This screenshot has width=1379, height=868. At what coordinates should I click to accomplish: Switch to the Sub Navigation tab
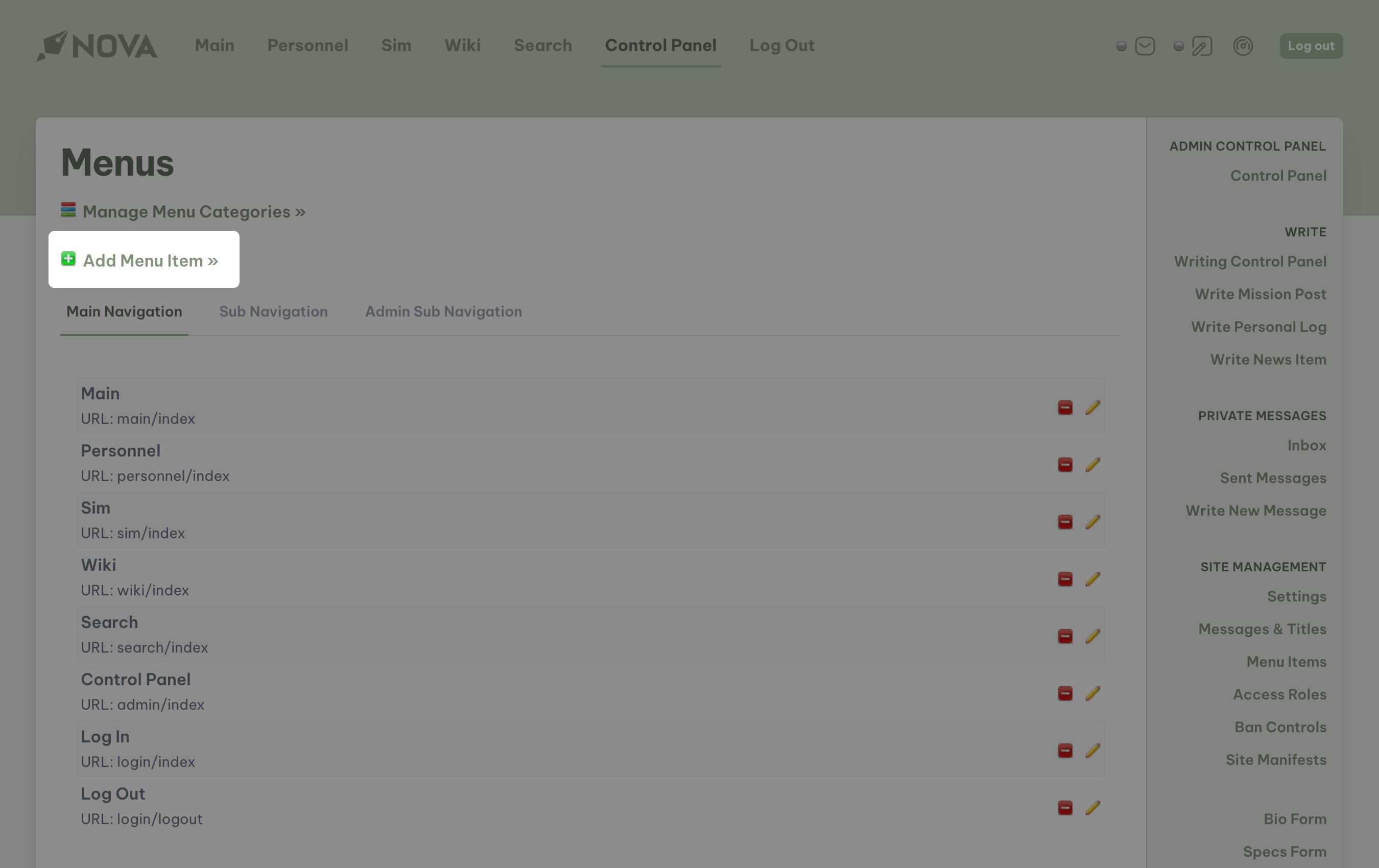coord(273,311)
